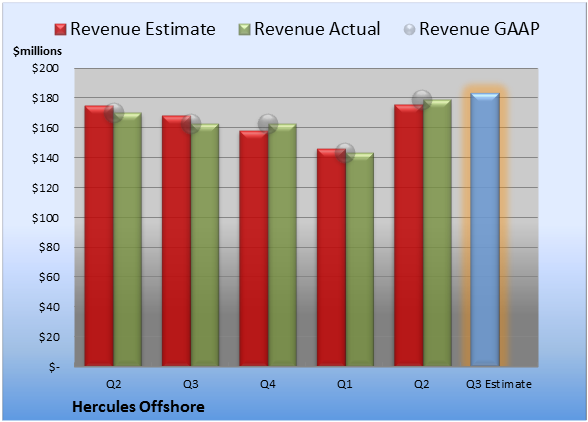The image size is (588, 422).
Task: Select the 'Revenue Actual' legend label
Action: pyautogui.click(x=317, y=29)
